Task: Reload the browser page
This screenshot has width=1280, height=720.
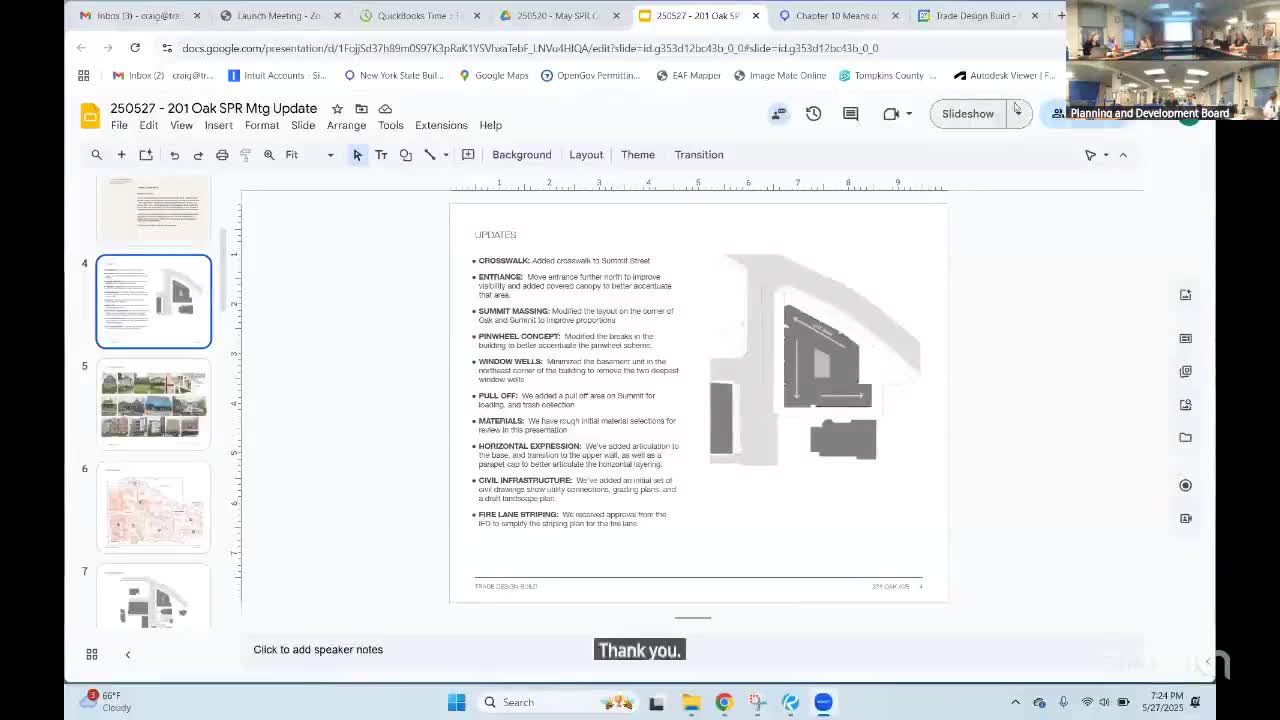Action: click(135, 47)
